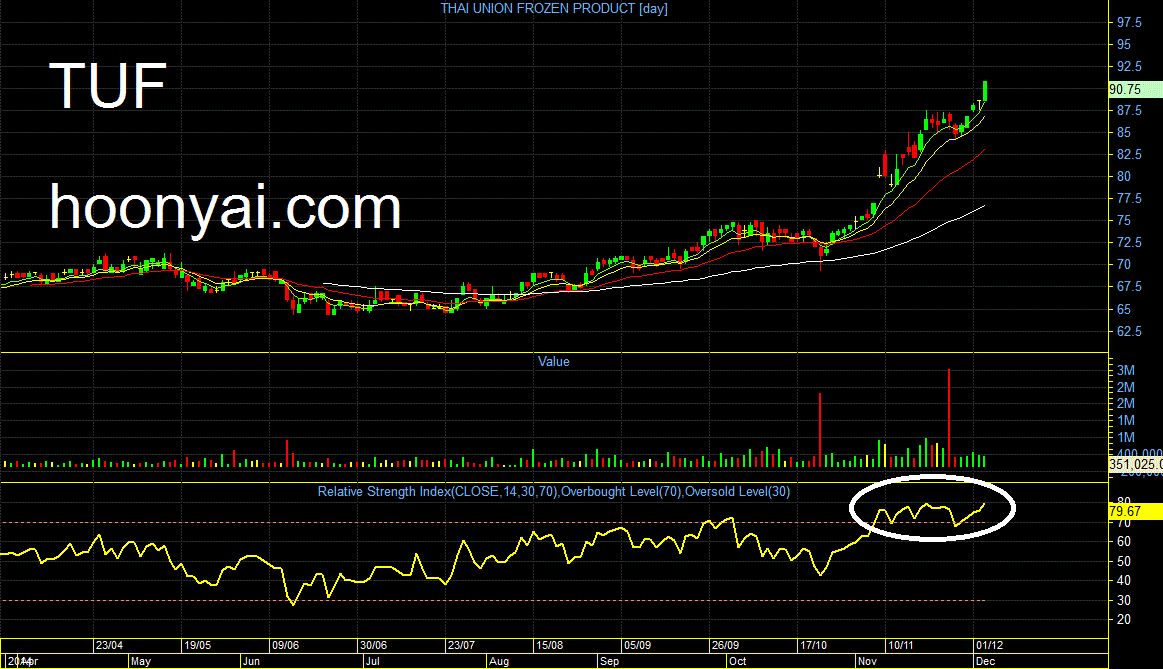This screenshot has height=669, width=1163.
Task: Click the Dec month label
Action: [985, 661]
